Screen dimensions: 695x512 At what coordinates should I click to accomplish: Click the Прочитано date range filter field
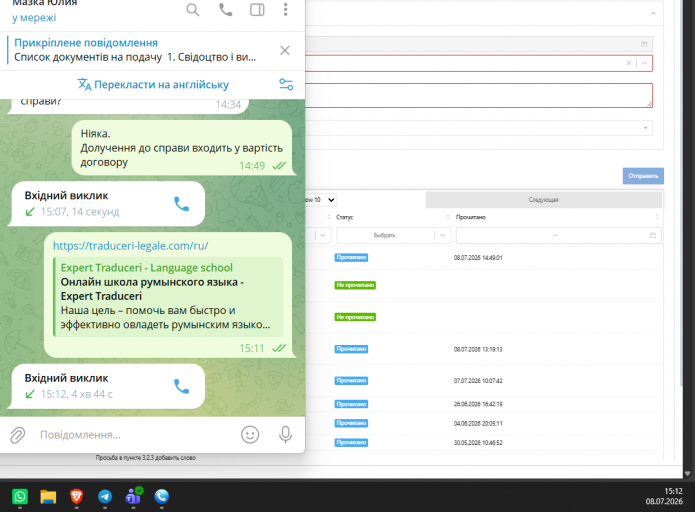point(558,235)
